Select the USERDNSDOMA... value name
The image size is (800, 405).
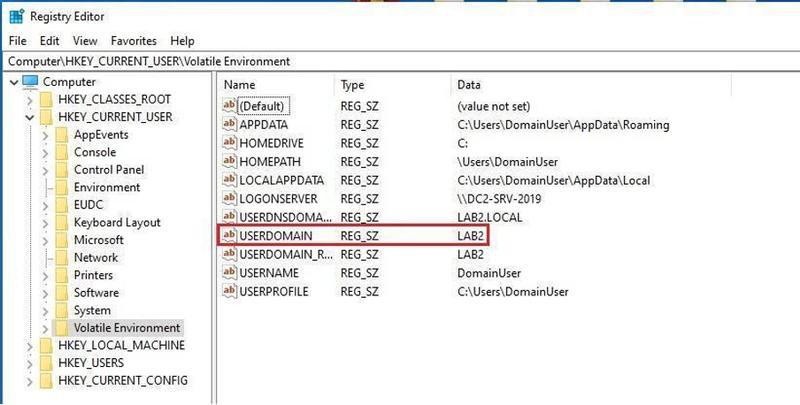[x=285, y=217]
